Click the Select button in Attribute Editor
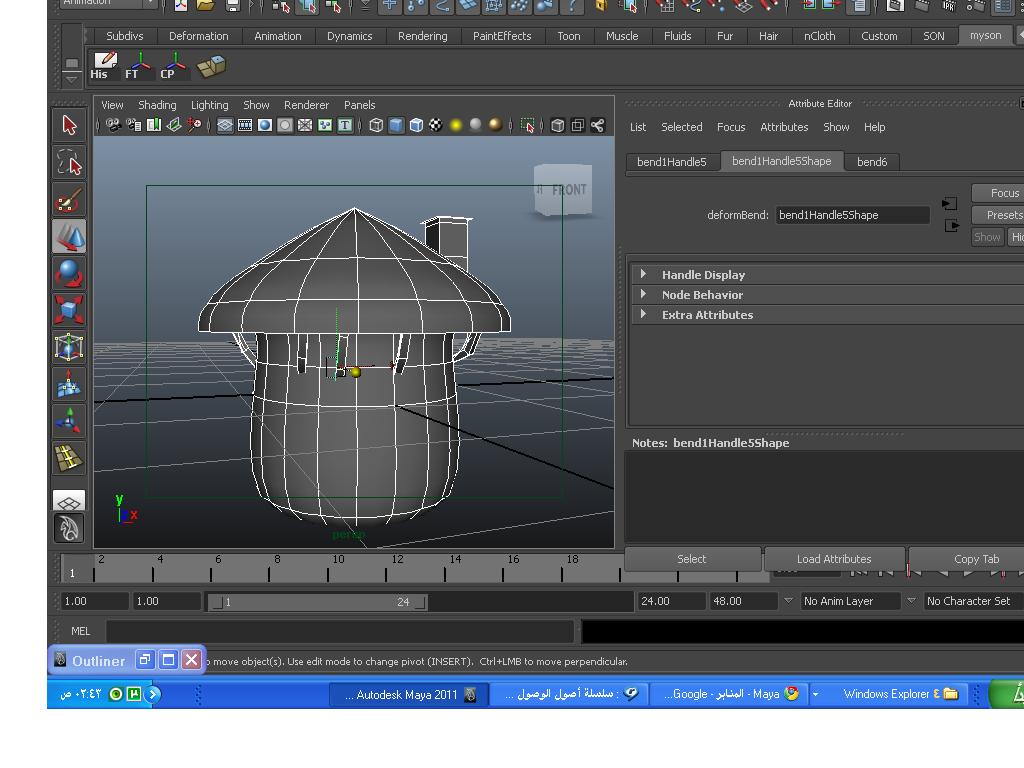 pos(692,559)
